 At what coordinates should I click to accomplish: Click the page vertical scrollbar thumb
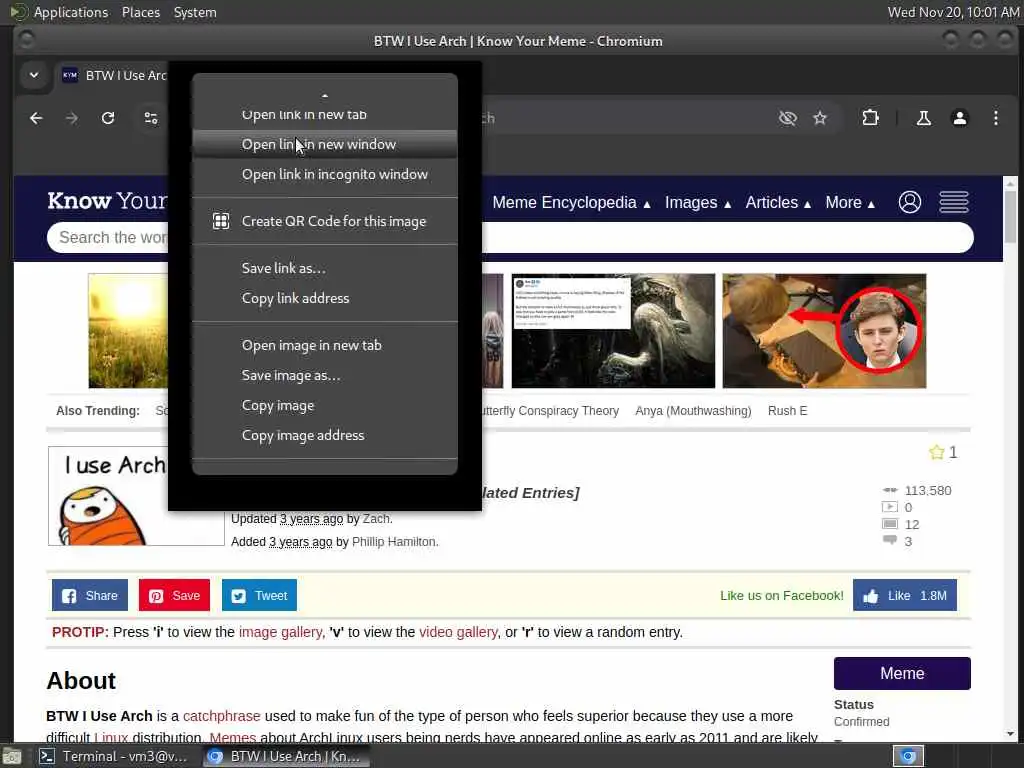(1010, 217)
